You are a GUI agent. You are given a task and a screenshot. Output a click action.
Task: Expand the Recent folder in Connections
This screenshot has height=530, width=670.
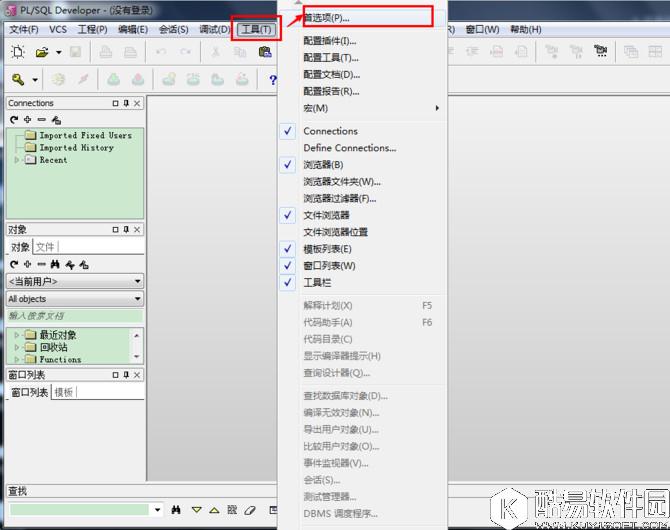[17, 160]
